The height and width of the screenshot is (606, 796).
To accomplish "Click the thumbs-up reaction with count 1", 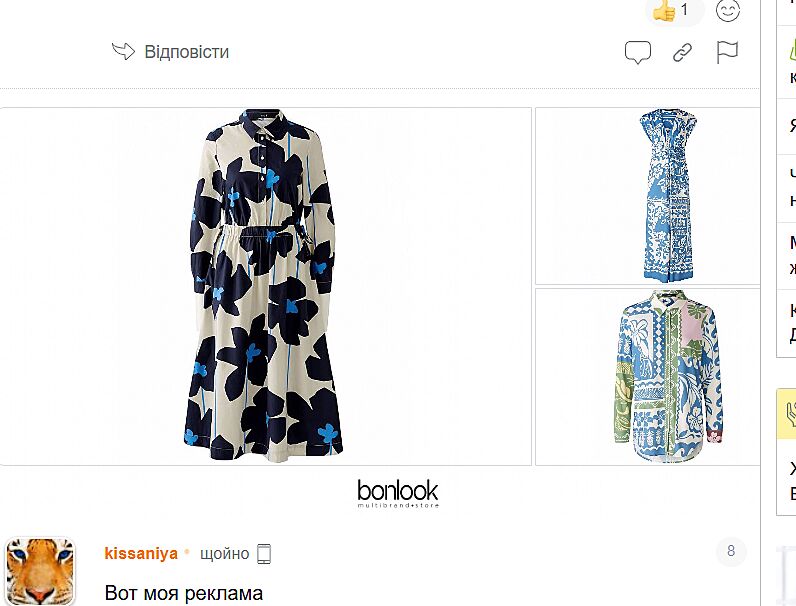I will pos(672,11).
